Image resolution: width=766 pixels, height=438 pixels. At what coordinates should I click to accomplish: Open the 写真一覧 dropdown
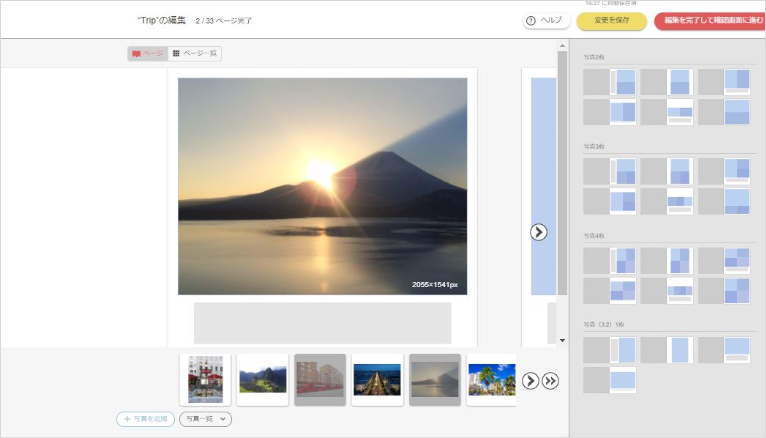tap(205, 419)
